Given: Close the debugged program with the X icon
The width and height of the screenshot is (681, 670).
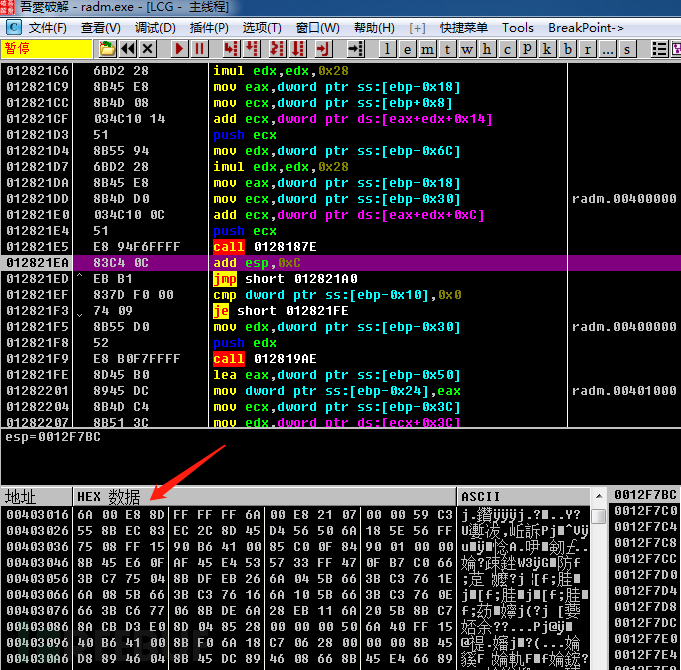Looking at the screenshot, I should (x=148, y=48).
